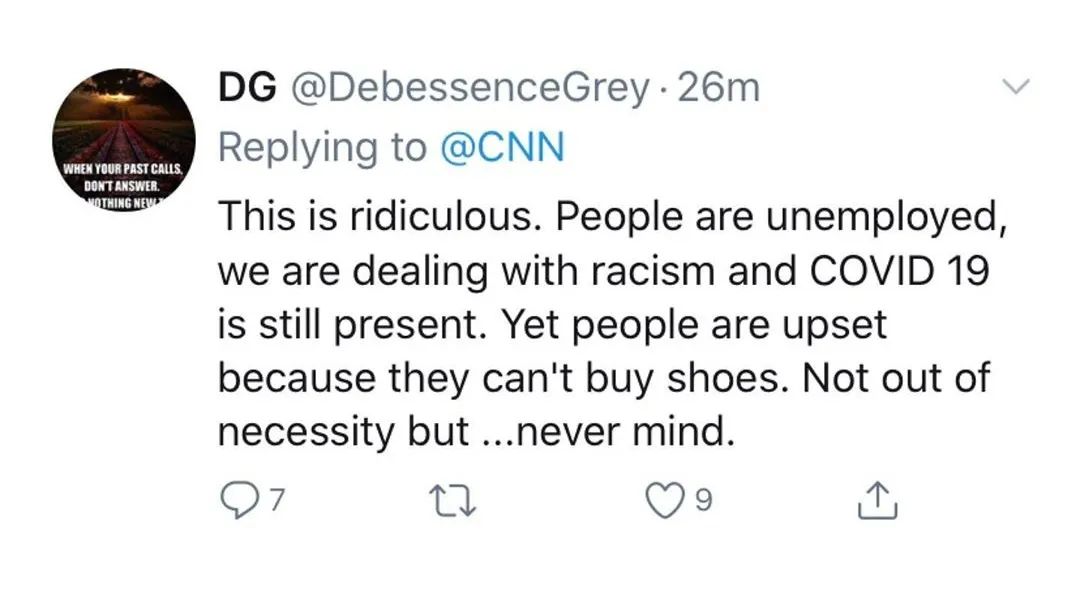The image size is (1080, 595).
Task: Click the word "shoes" in the tweet
Action: tap(722, 378)
